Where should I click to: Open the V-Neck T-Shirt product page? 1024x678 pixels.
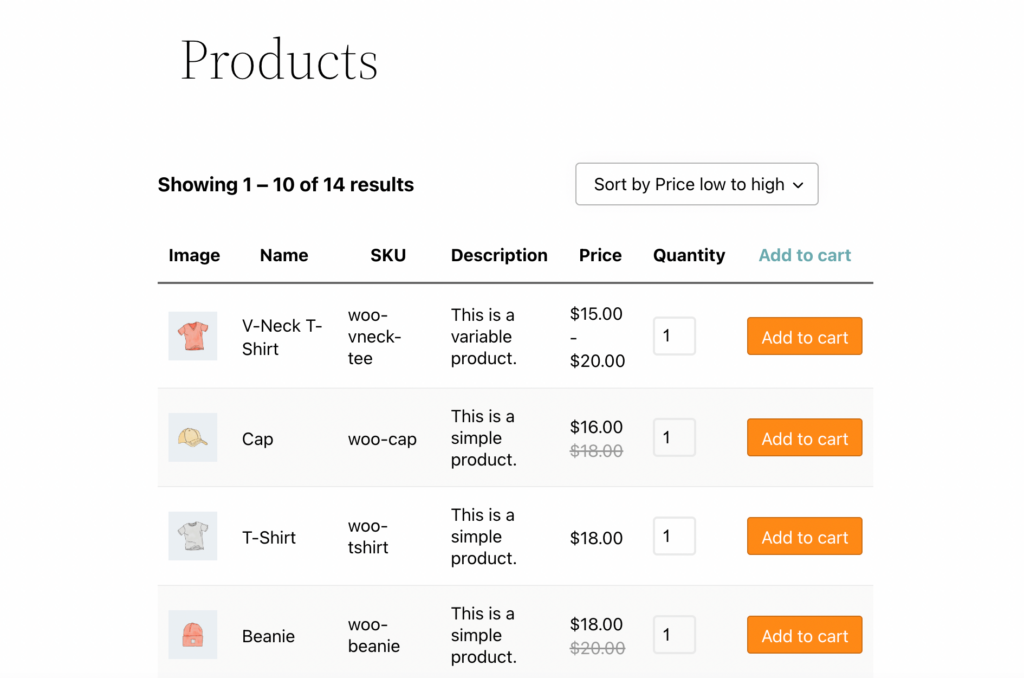(x=282, y=336)
